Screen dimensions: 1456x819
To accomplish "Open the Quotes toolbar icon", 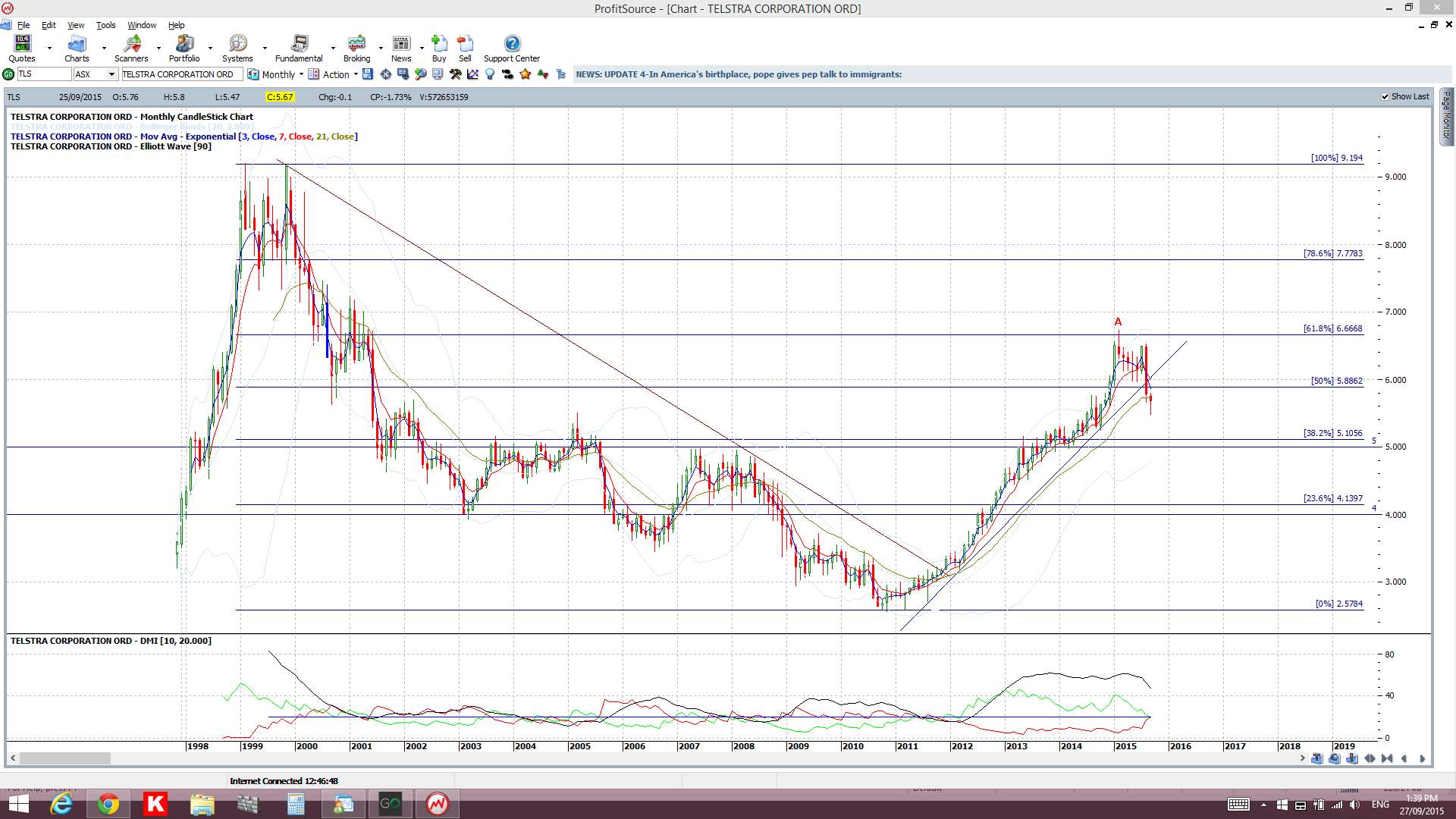I will tap(22, 48).
